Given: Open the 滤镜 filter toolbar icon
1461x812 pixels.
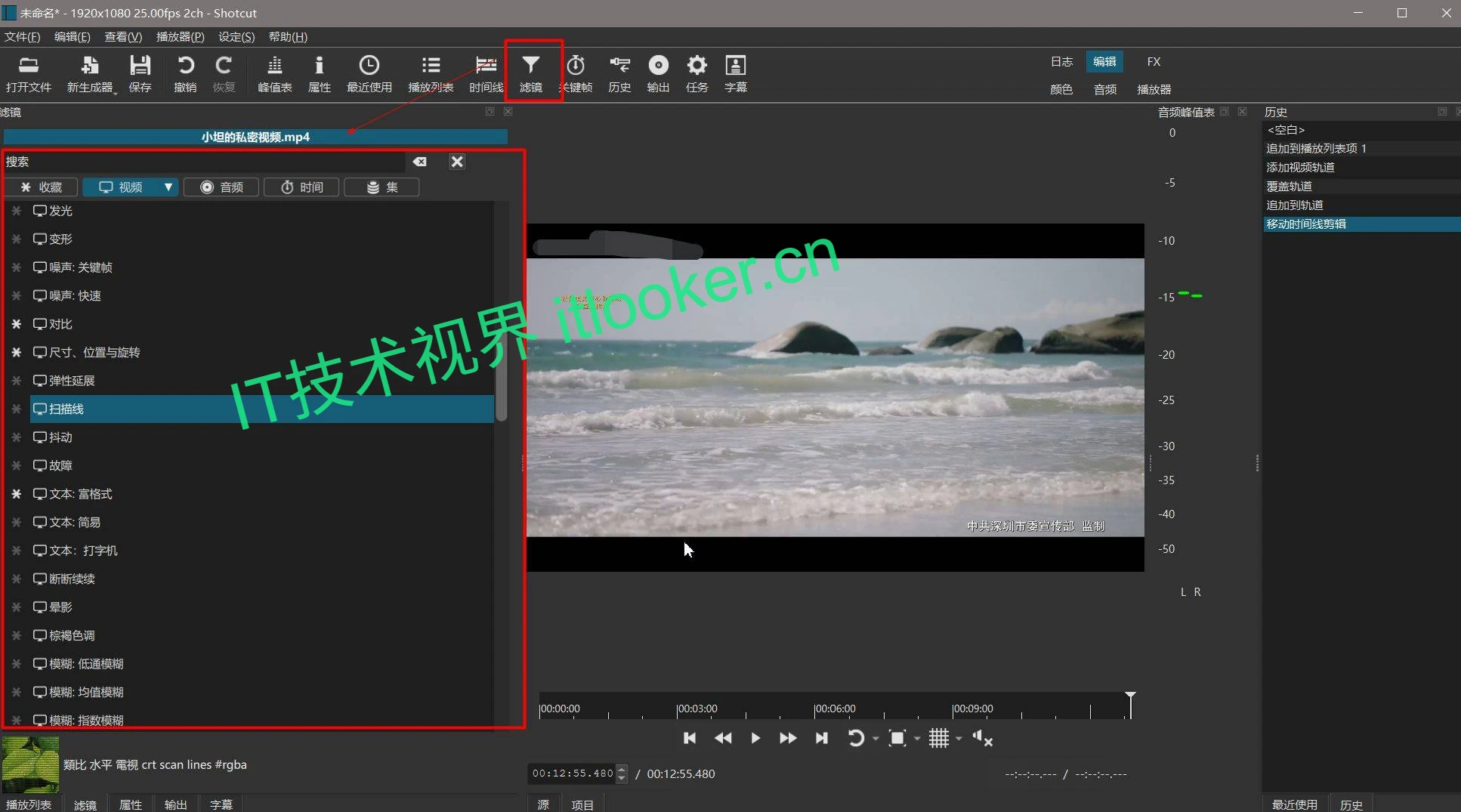Looking at the screenshot, I should (x=531, y=74).
